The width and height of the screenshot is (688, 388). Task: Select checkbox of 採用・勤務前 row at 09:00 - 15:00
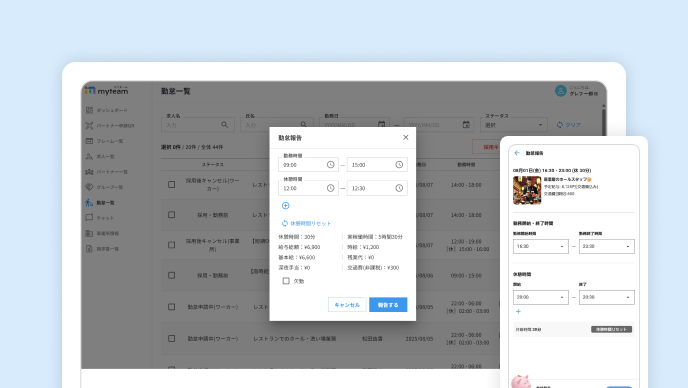pyautogui.click(x=172, y=275)
